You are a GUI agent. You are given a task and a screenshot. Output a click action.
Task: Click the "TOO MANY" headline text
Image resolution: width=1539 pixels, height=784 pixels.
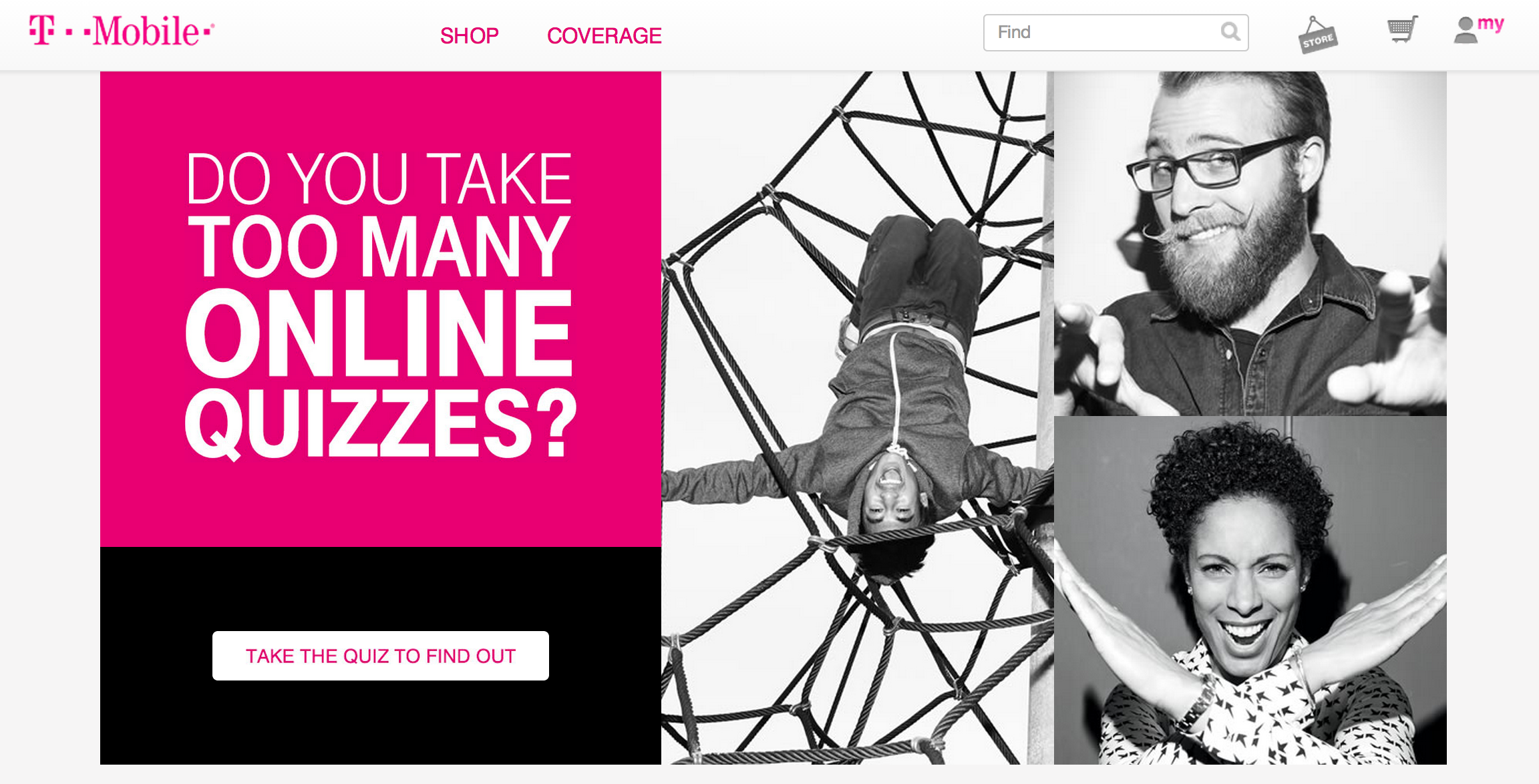click(379, 246)
